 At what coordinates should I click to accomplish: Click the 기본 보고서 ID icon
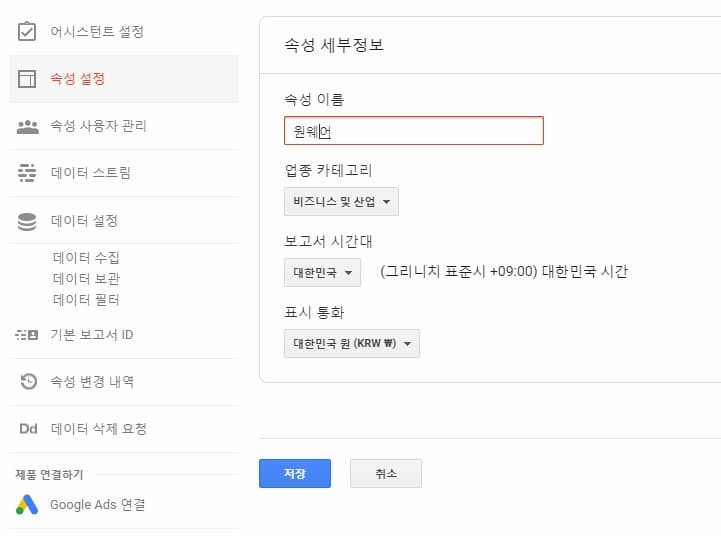[x=27, y=335]
